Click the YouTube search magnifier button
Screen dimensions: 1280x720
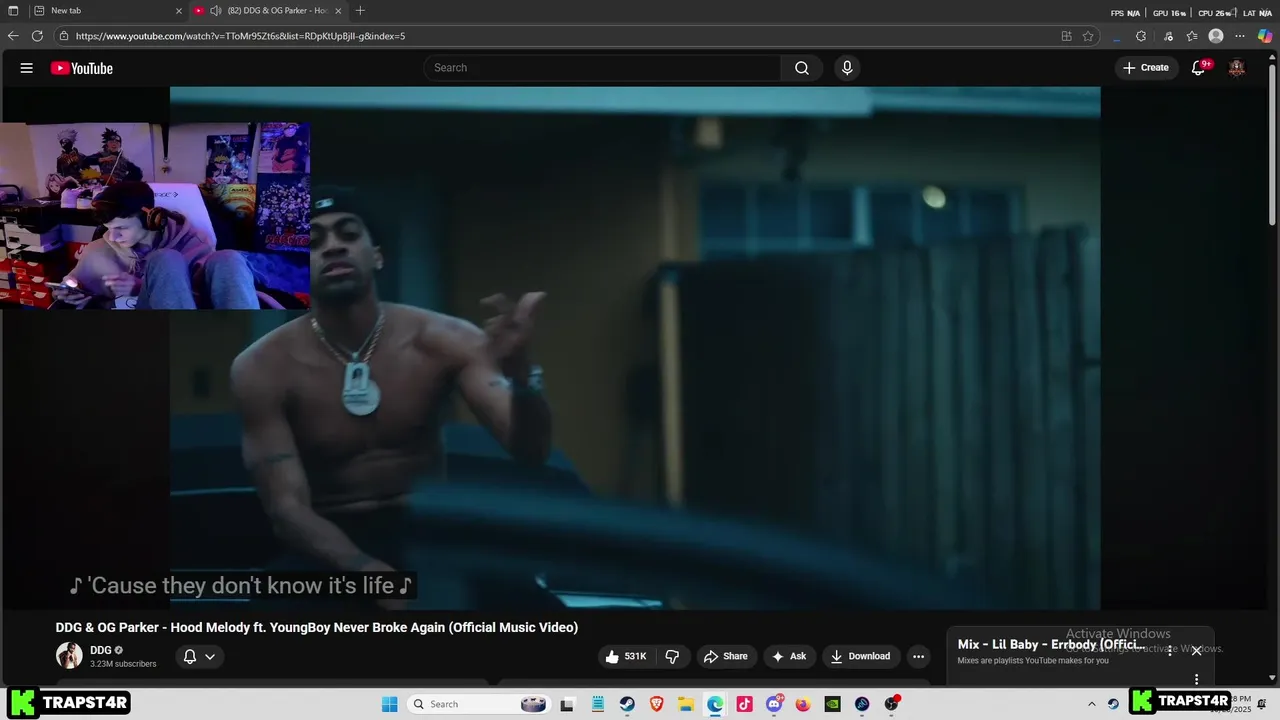[x=802, y=68]
